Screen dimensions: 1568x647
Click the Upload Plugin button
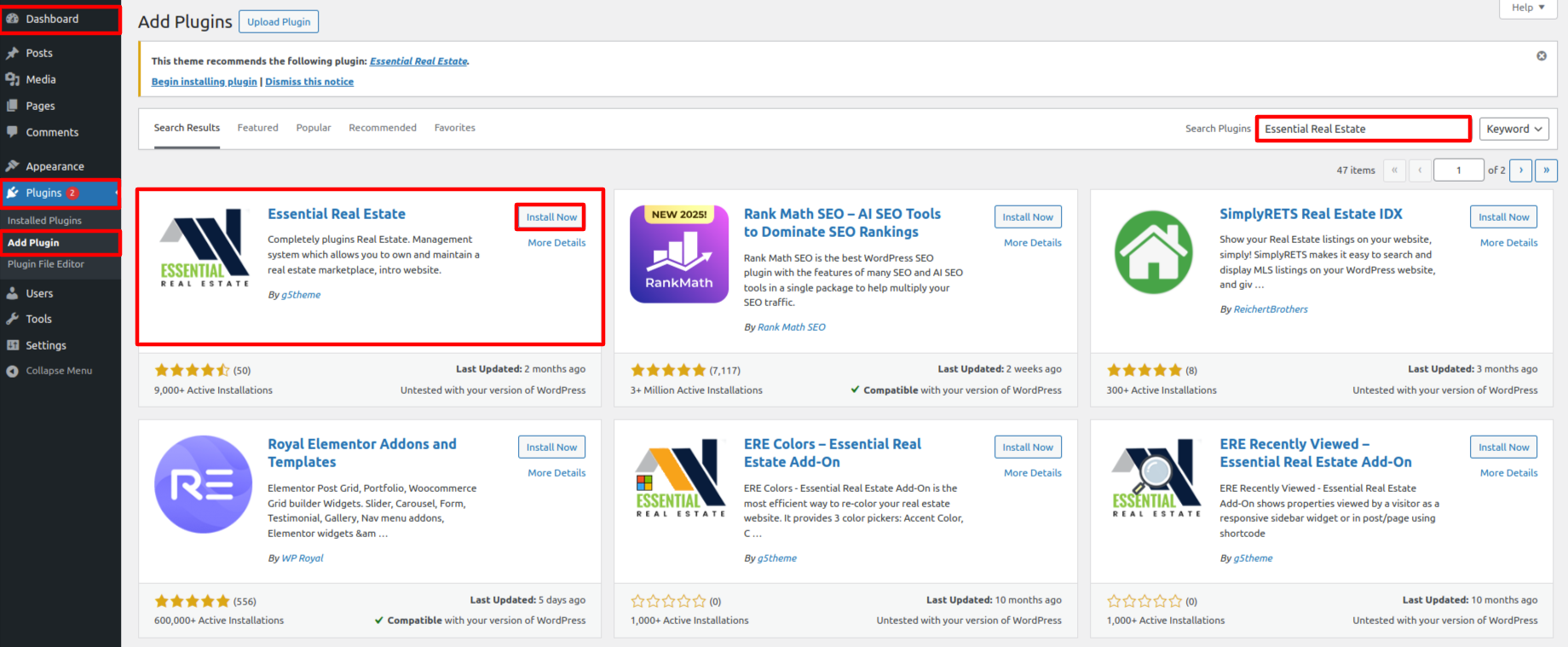coord(279,22)
